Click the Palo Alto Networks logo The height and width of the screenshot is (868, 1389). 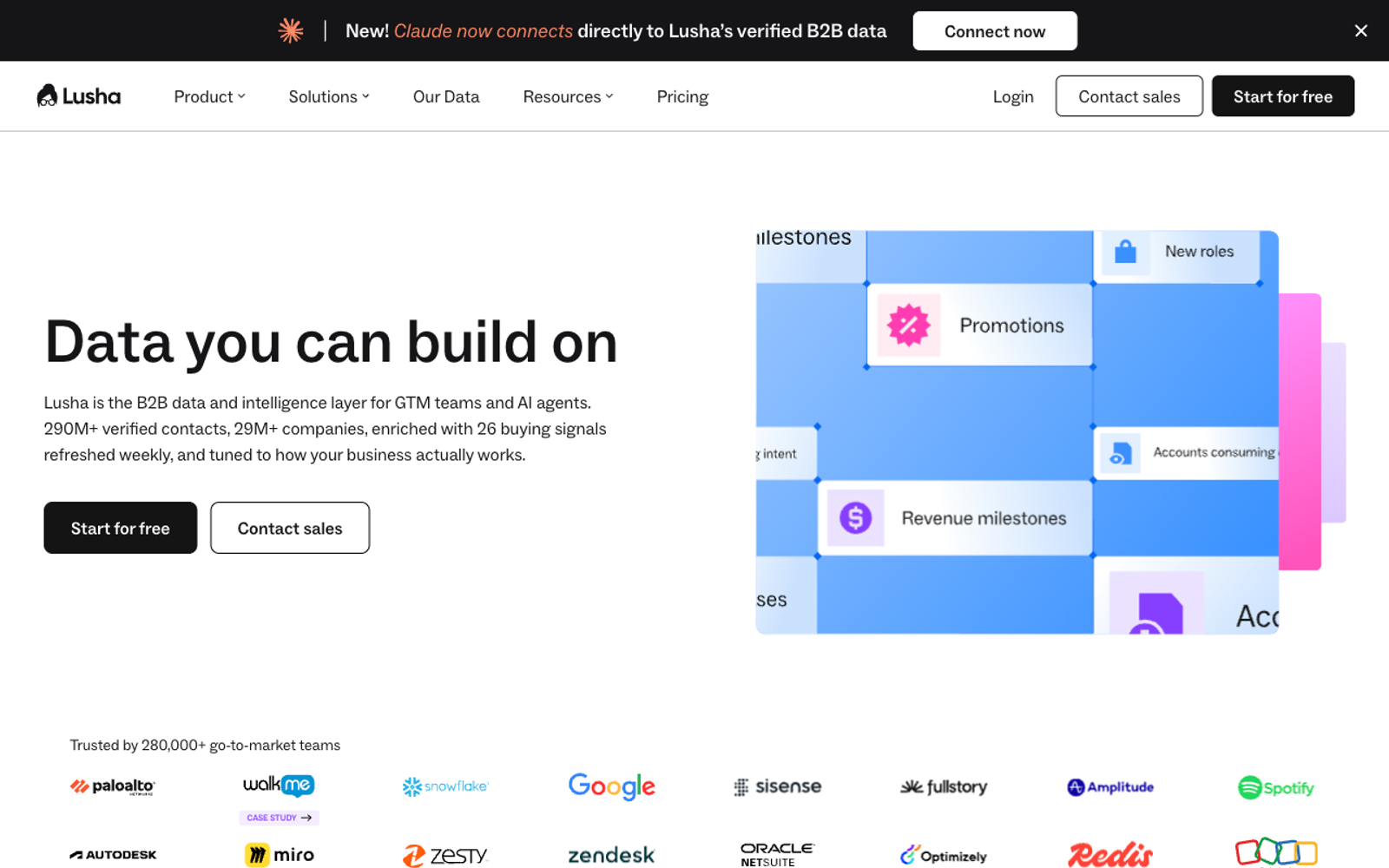pyautogui.click(x=112, y=786)
